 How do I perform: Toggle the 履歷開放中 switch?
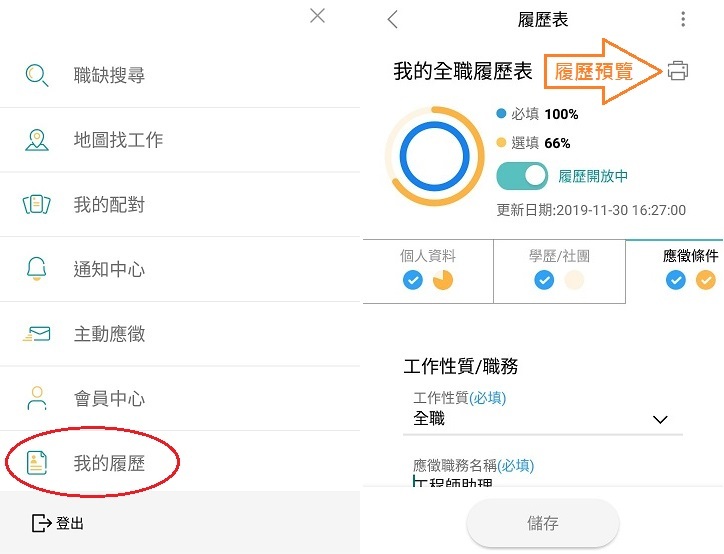(522, 176)
